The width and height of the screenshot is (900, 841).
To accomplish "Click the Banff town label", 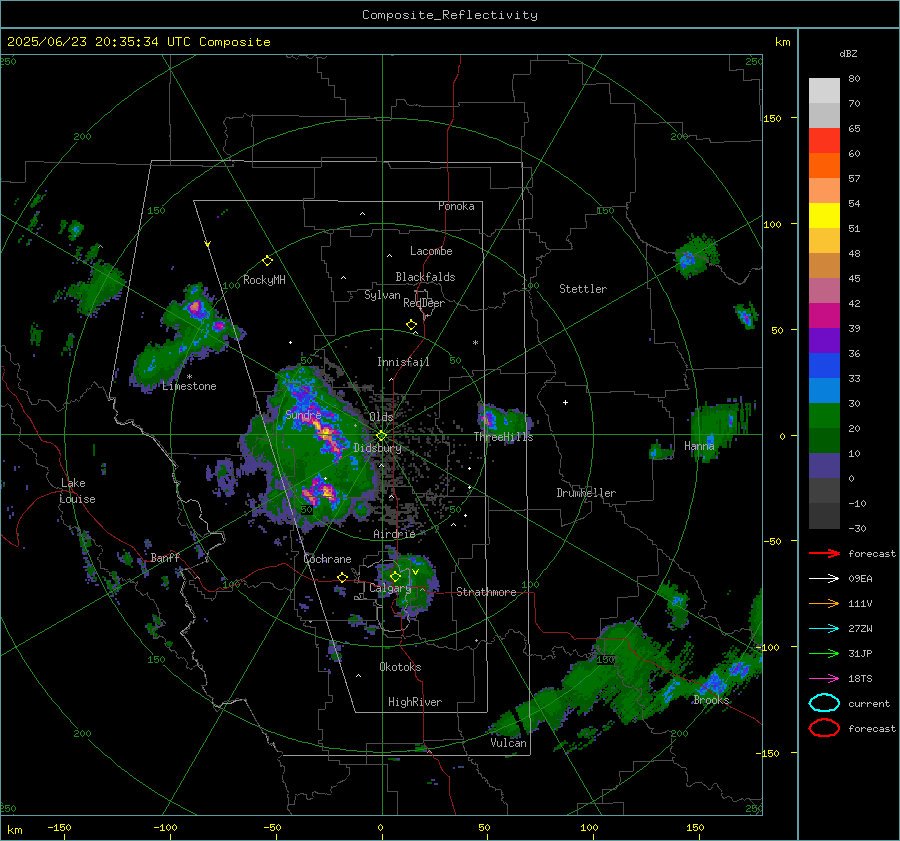I will click(x=165, y=557).
